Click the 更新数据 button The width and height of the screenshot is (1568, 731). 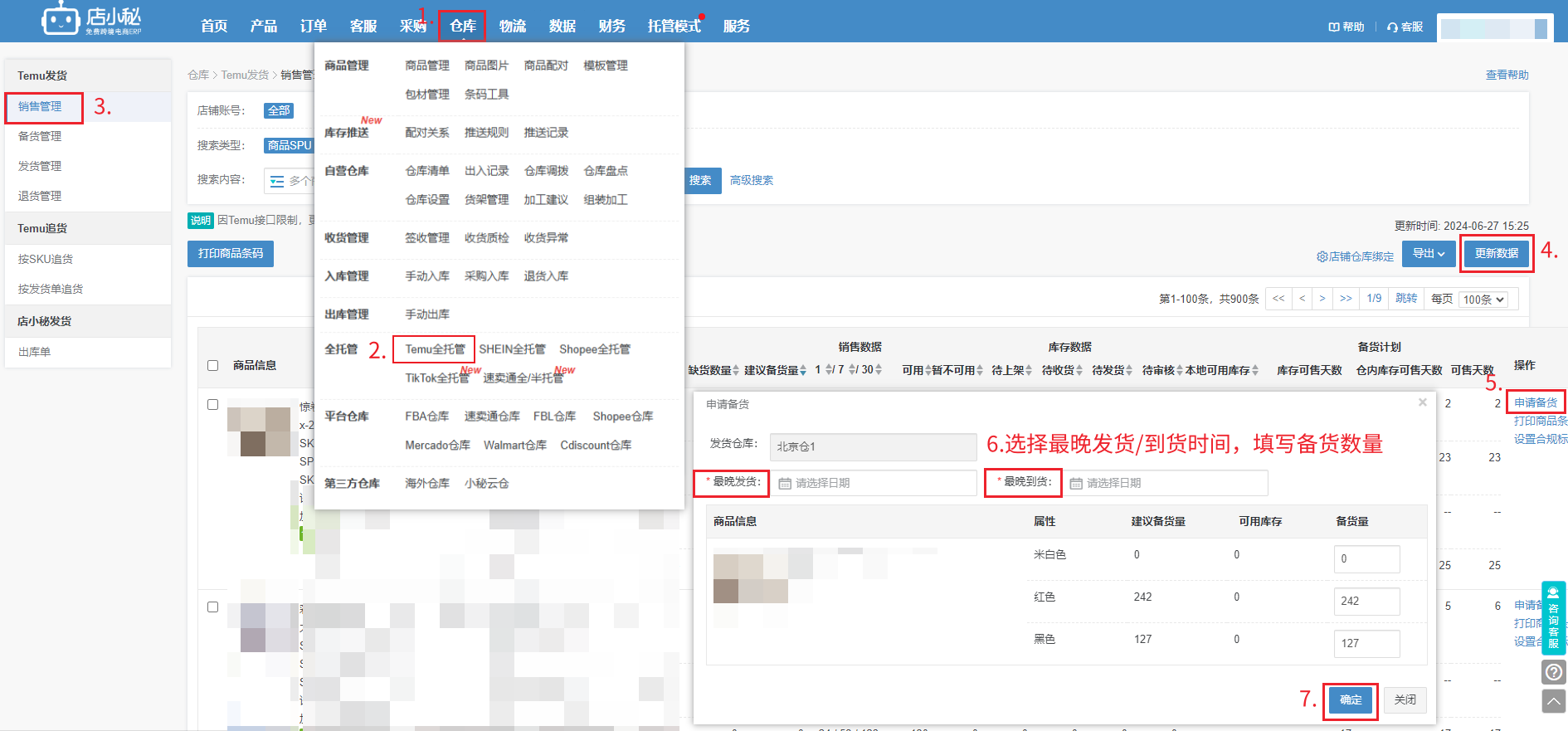(1497, 254)
